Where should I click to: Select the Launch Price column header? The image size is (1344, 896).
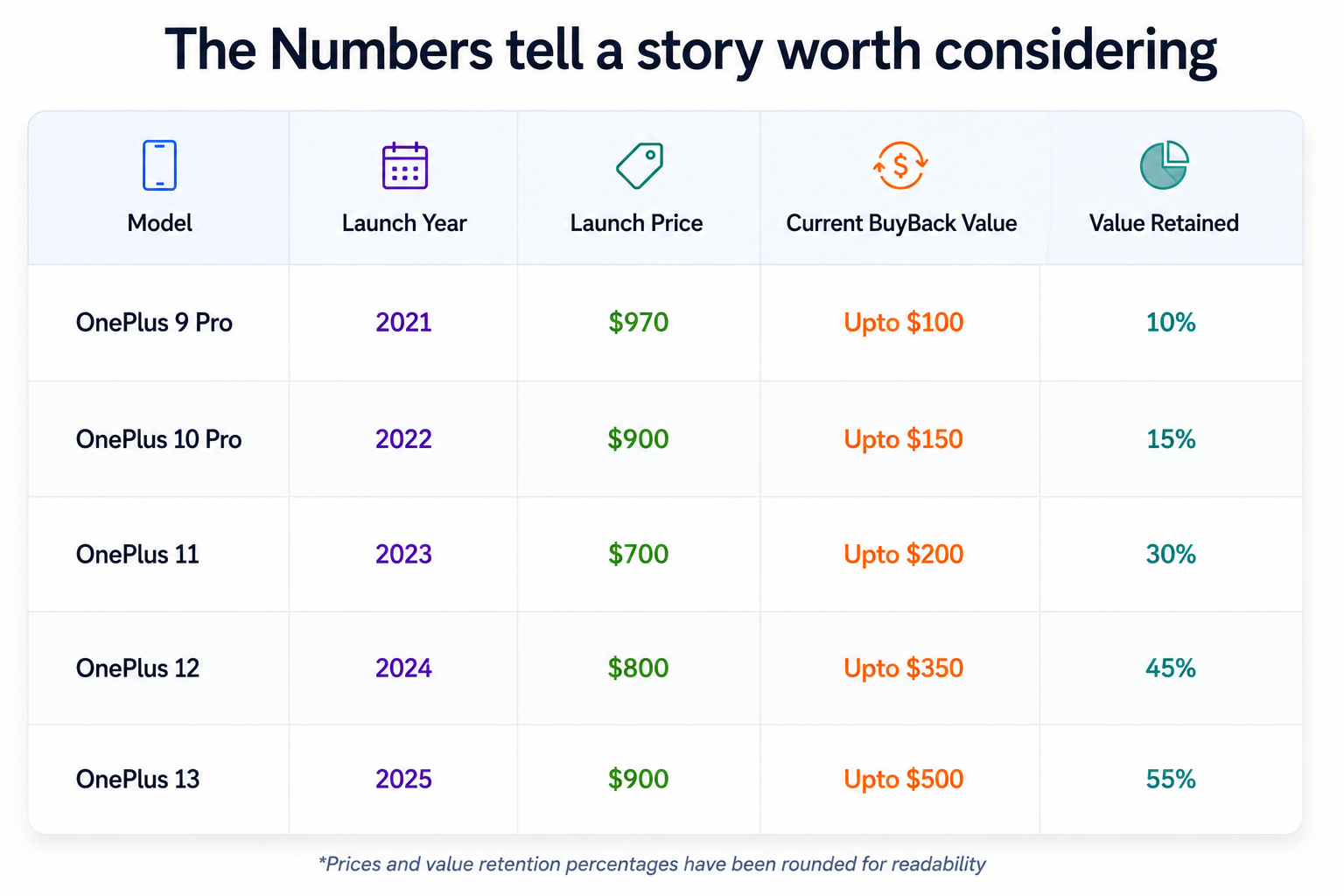636,223
